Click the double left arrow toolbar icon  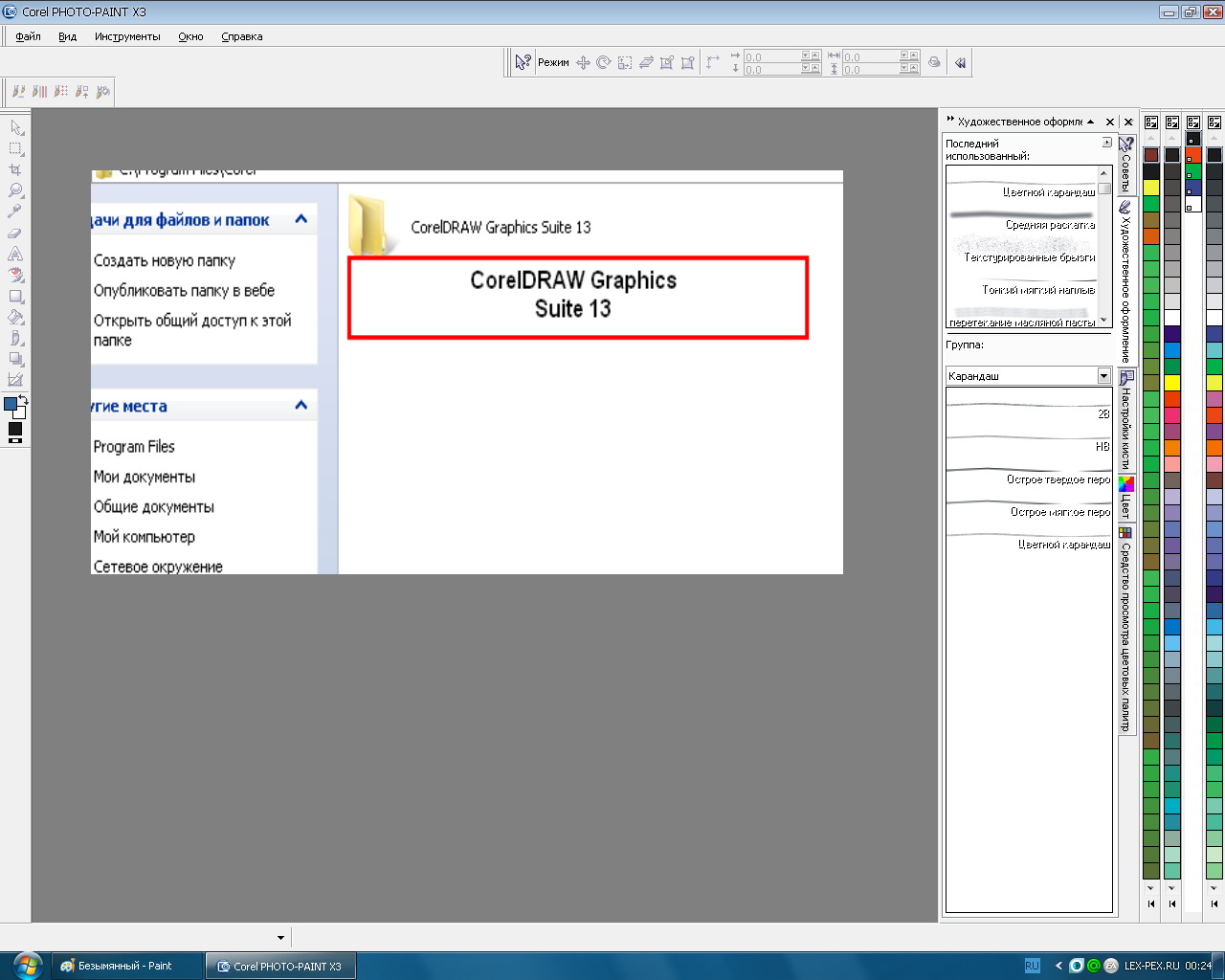960,62
